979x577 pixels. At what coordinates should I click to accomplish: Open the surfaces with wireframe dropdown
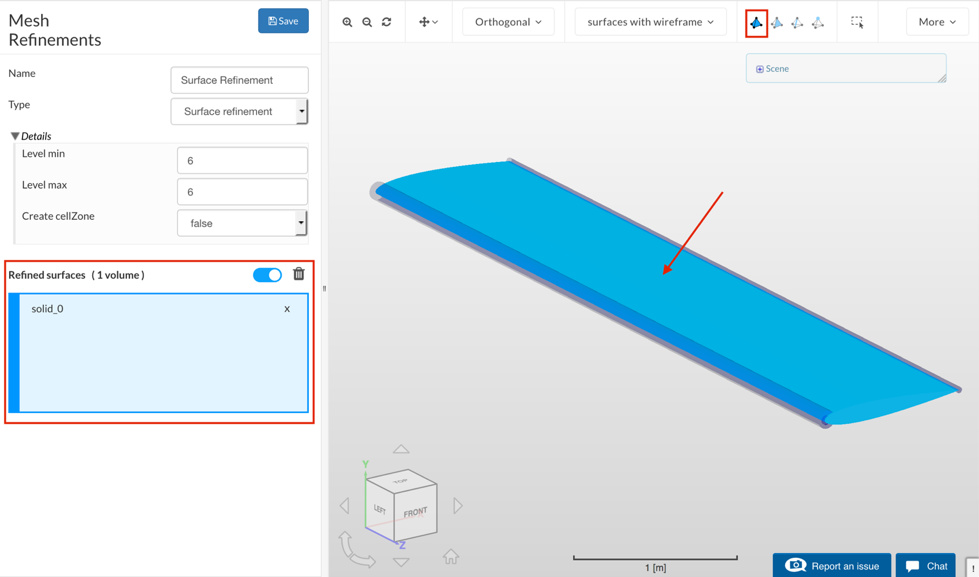[650, 22]
